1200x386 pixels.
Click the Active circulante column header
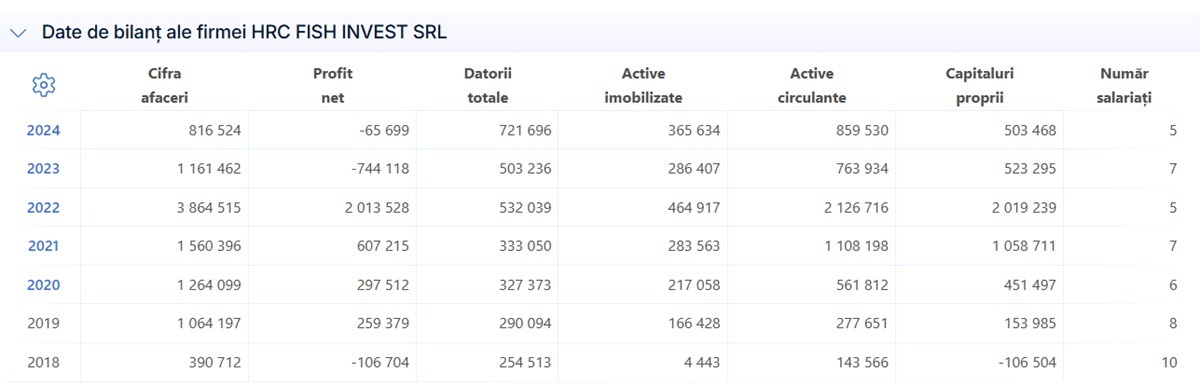812,86
